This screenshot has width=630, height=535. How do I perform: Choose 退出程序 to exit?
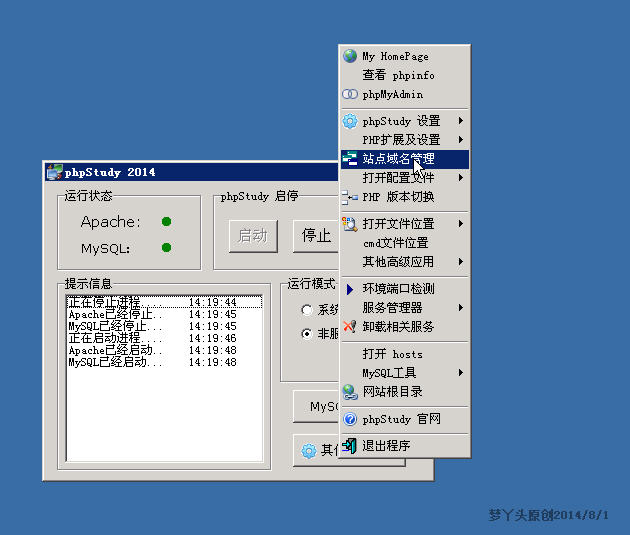405,446
